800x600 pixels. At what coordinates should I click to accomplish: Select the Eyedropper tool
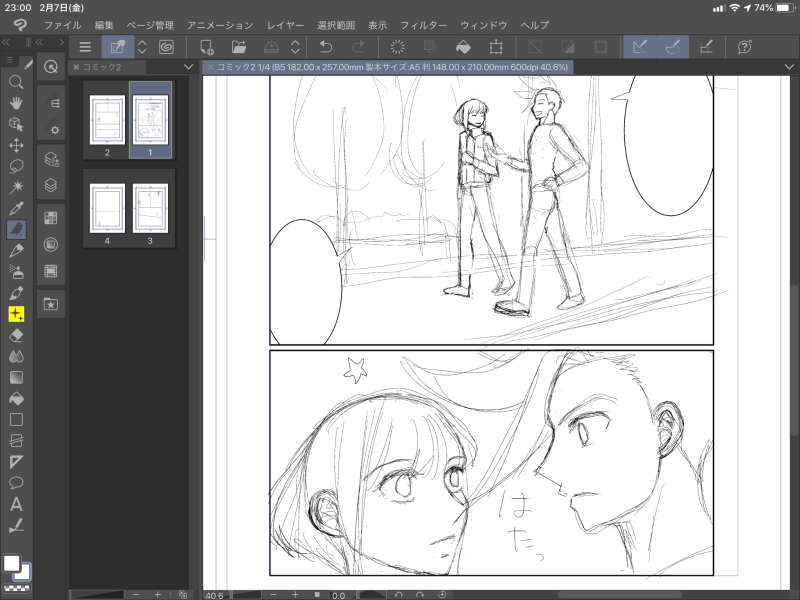(x=16, y=209)
